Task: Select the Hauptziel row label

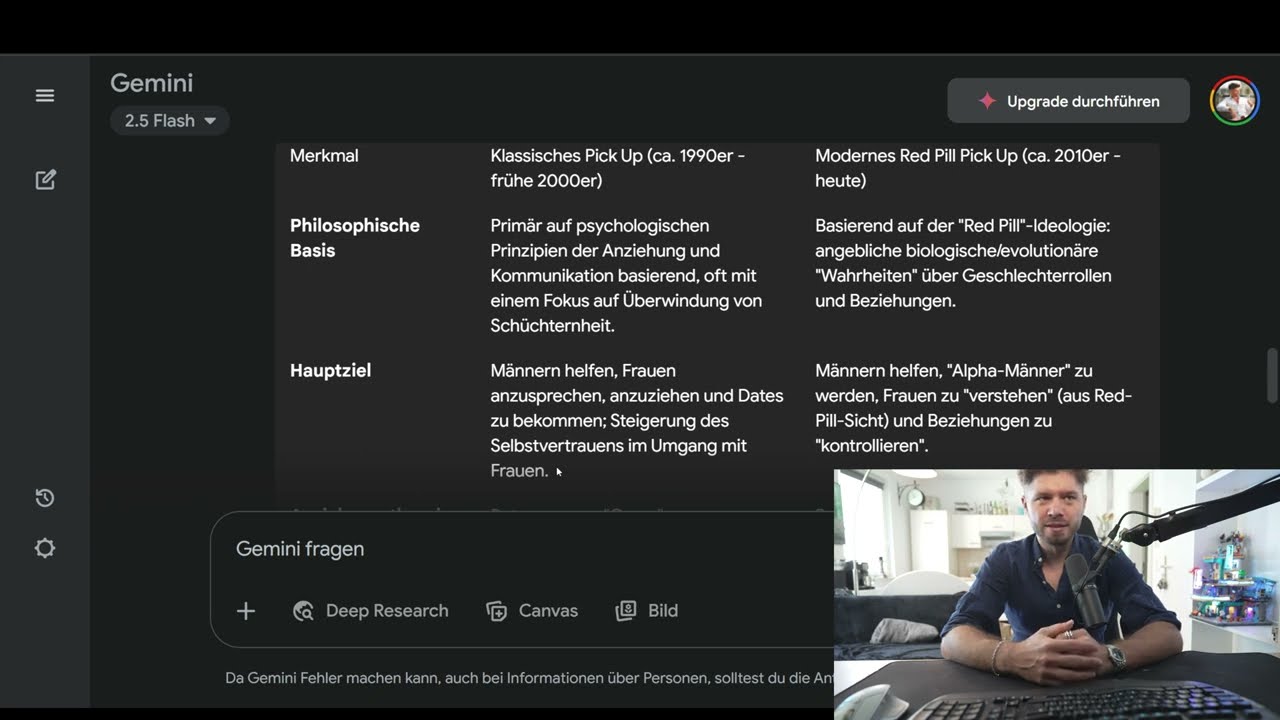Action: [330, 371]
